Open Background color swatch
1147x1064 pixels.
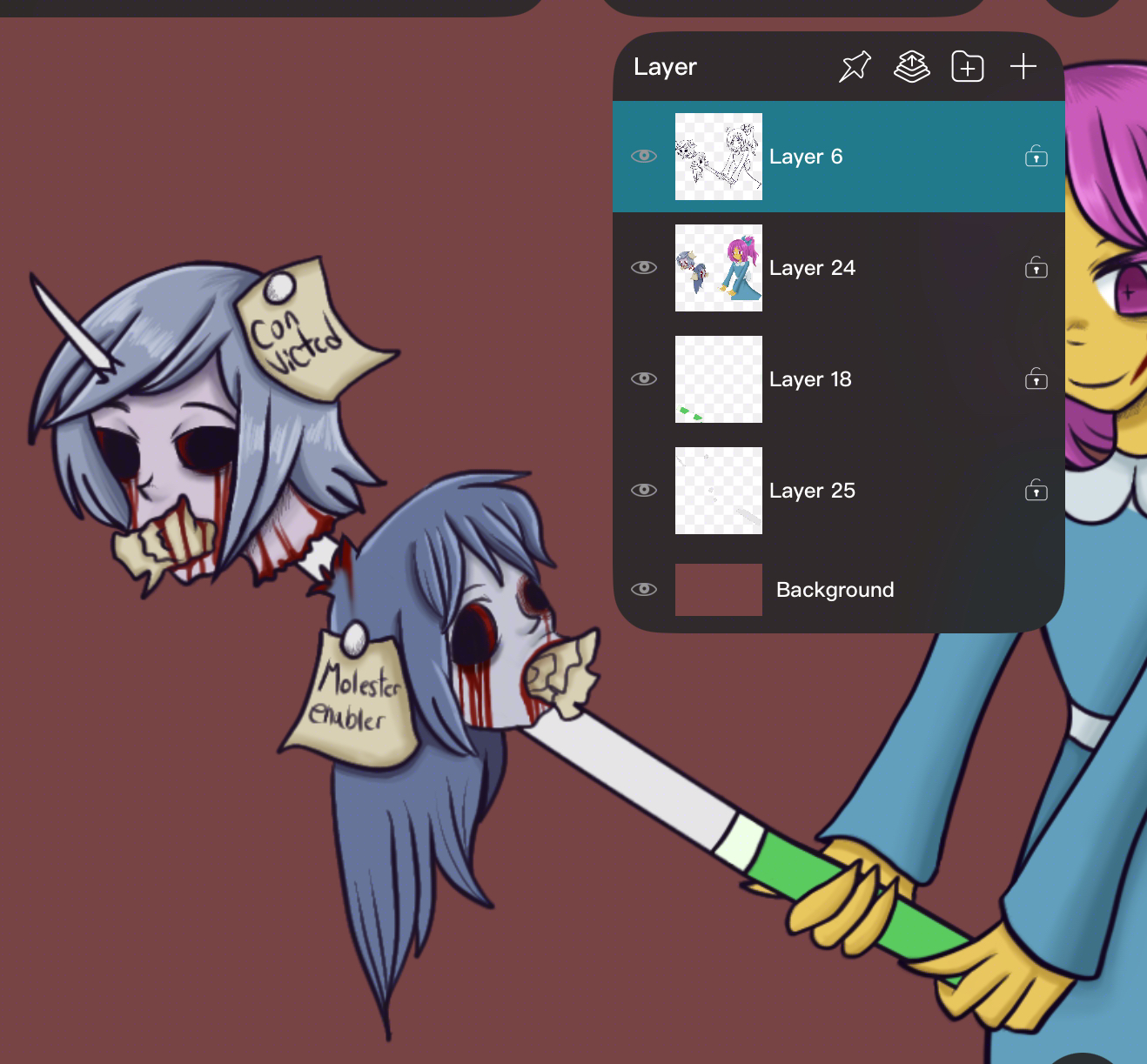click(718, 590)
